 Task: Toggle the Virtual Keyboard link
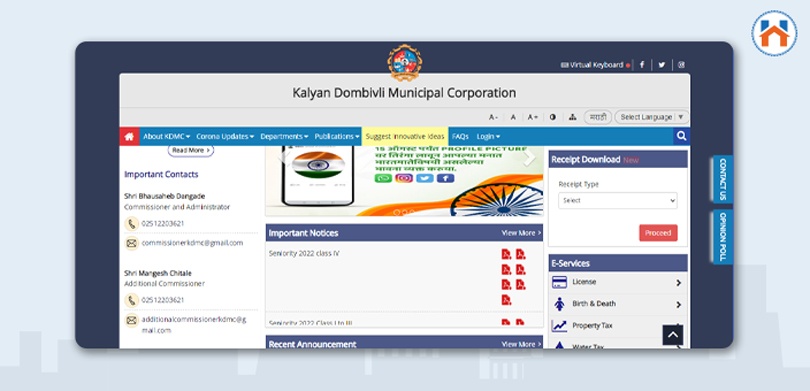[595, 65]
